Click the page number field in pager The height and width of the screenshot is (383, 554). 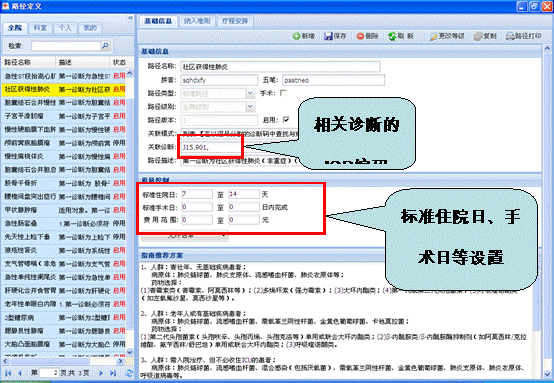tap(49, 373)
